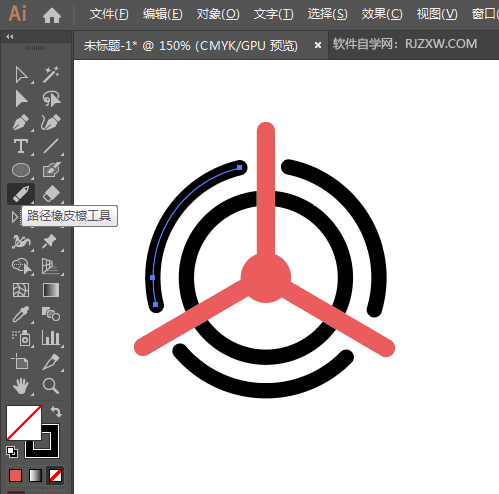Open the 编辑(E) menu
This screenshot has width=499, height=494.
[x=163, y=14]
